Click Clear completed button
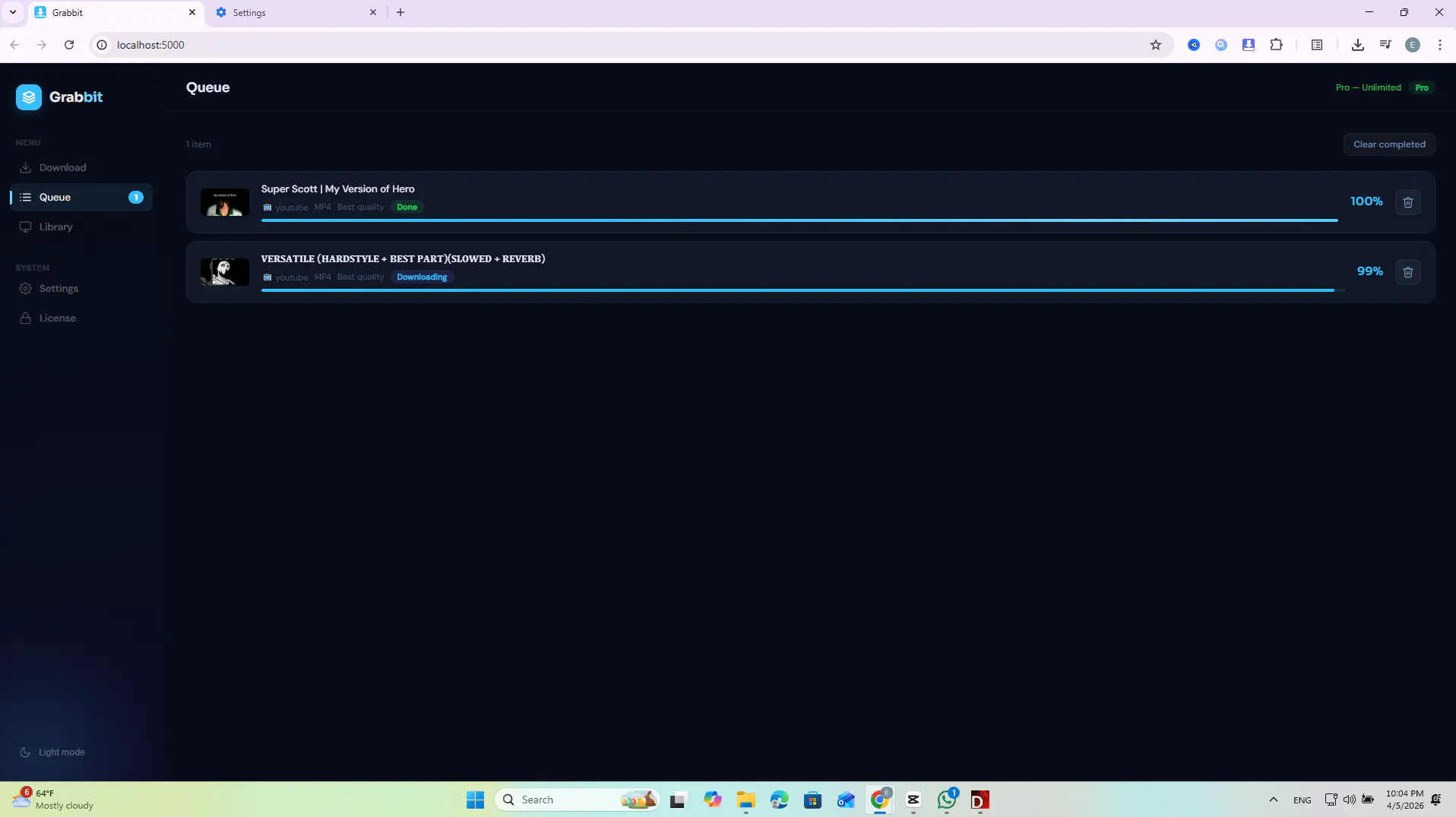1456x817 pixels. pyautogui.click(x=1389, y=144)
